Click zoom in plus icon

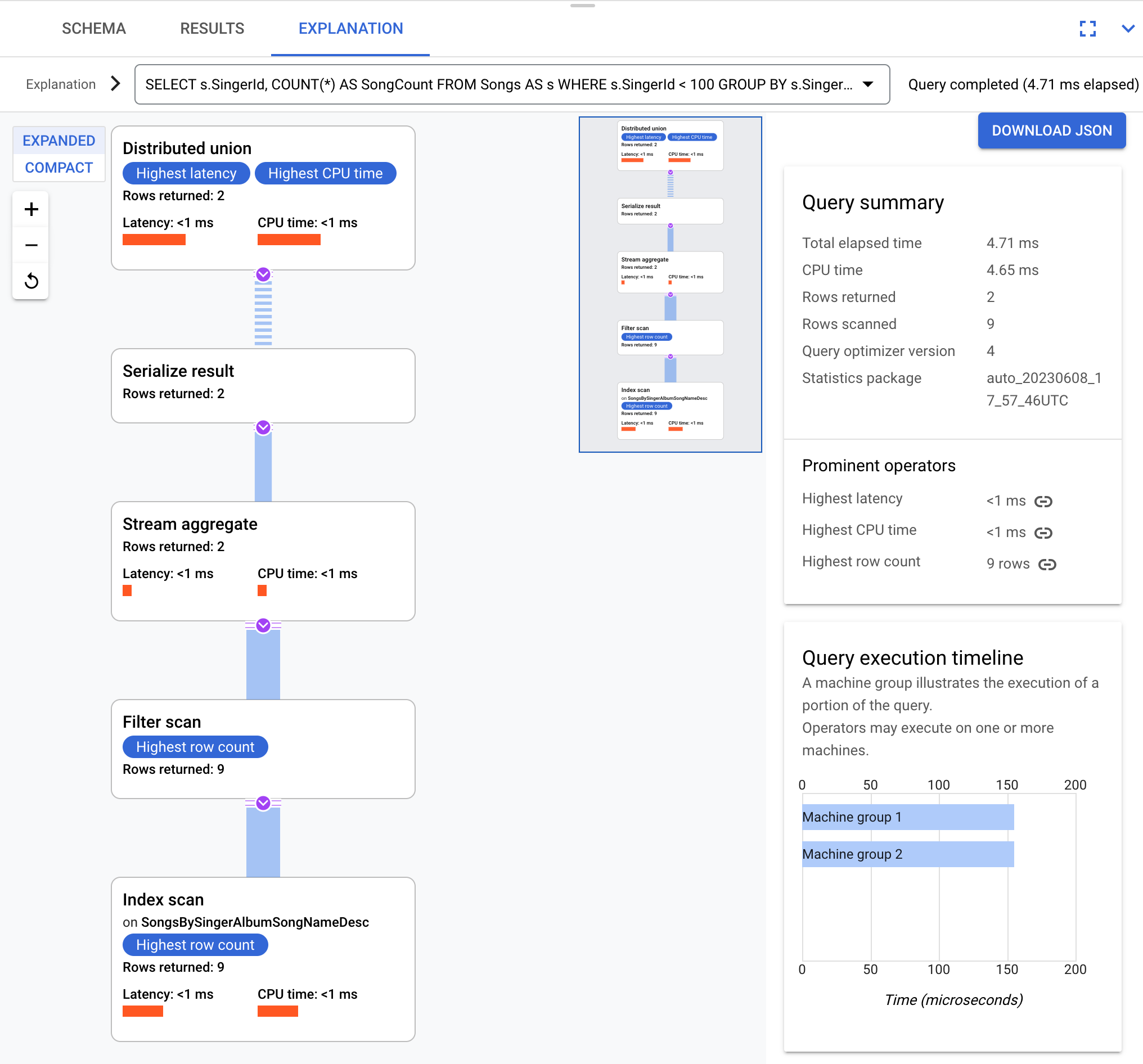click(x=31, y=210)
